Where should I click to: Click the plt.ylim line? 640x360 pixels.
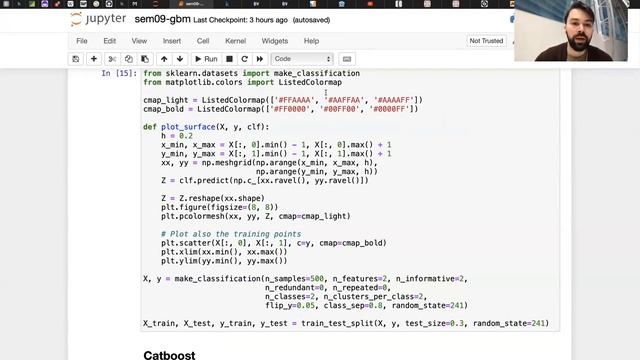pos(224,261)
